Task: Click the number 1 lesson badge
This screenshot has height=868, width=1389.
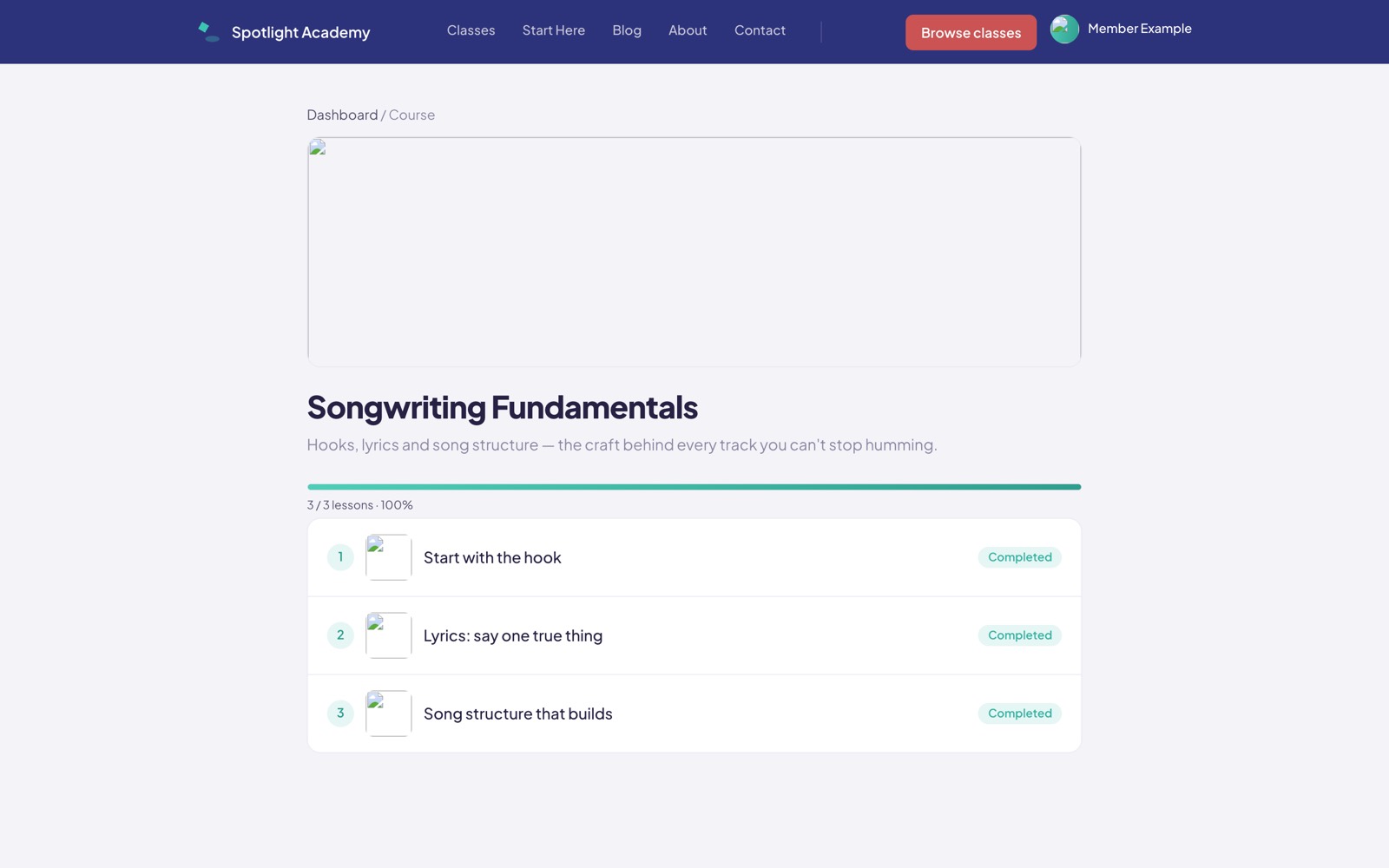Action: 340,557
